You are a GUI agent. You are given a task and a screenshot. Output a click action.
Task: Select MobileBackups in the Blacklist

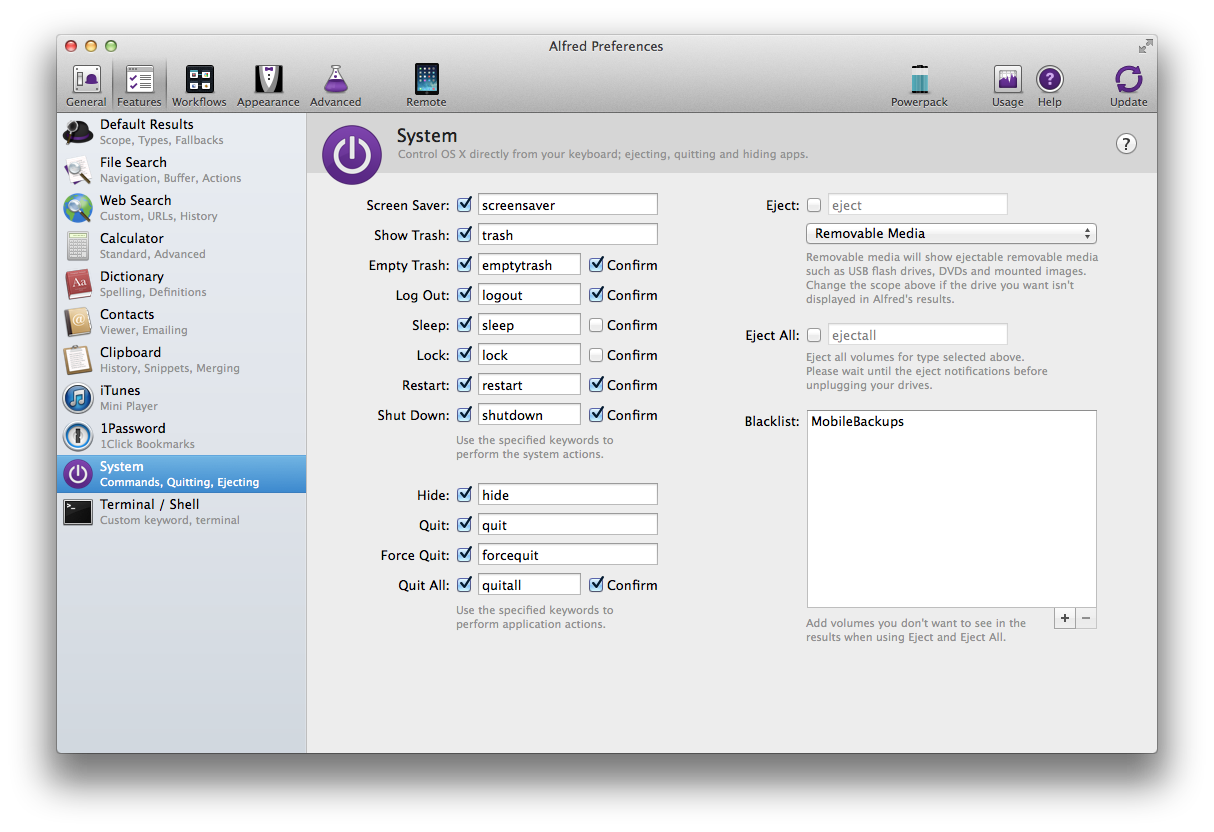(857, 422)
